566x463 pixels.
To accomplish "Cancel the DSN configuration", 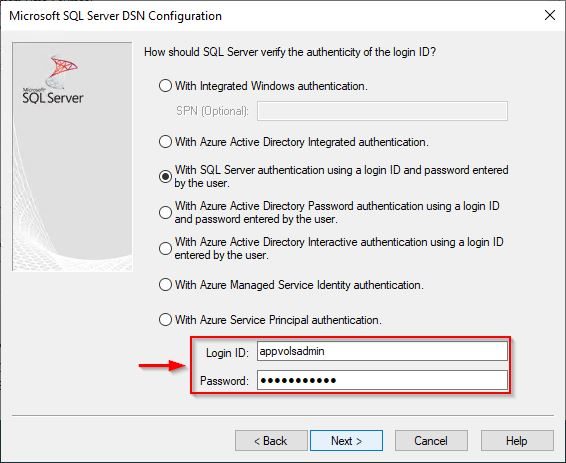I will click(x=431, y=441).
